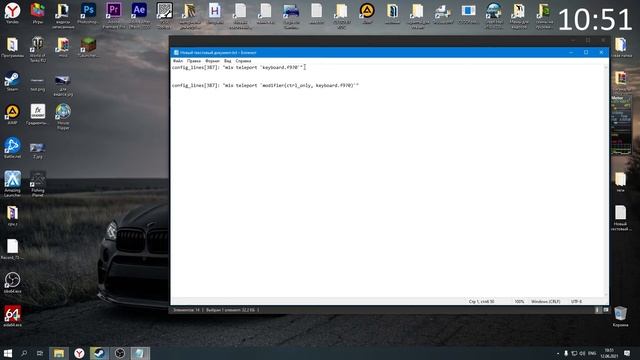The height and width of the screenshot is (360, 640).
Task: Click the config_lines line containing modifier(ctrl_only
Action: (x=265, y=85)
